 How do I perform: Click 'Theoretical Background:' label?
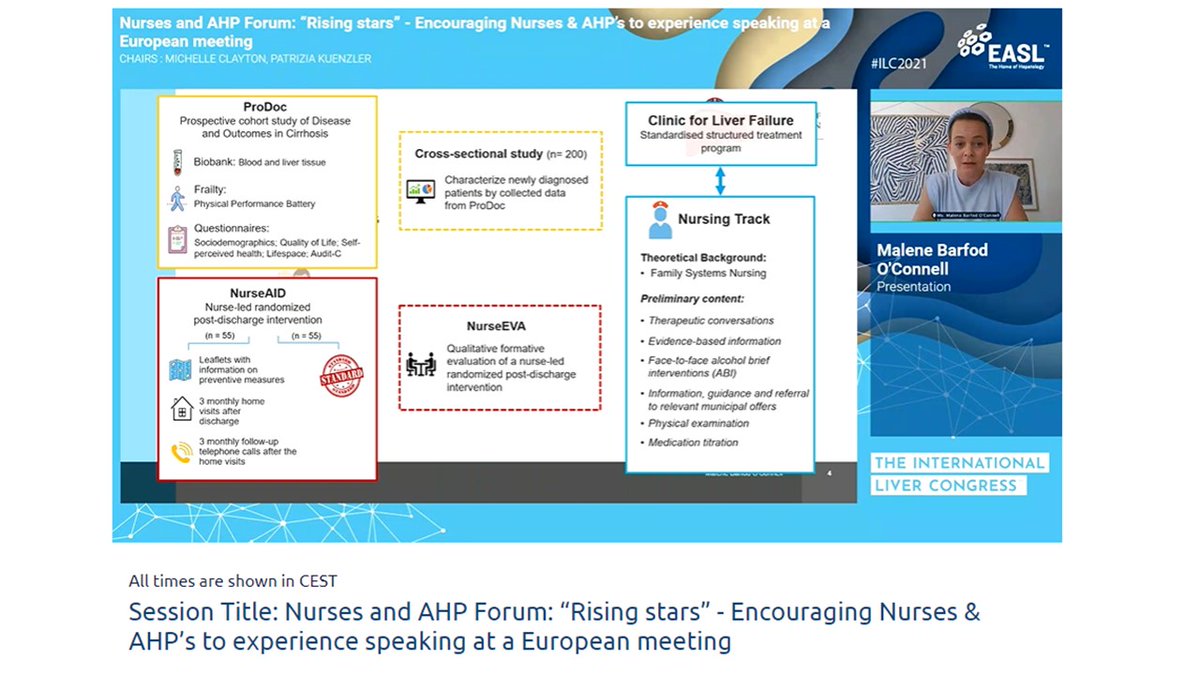coord(703,257)
